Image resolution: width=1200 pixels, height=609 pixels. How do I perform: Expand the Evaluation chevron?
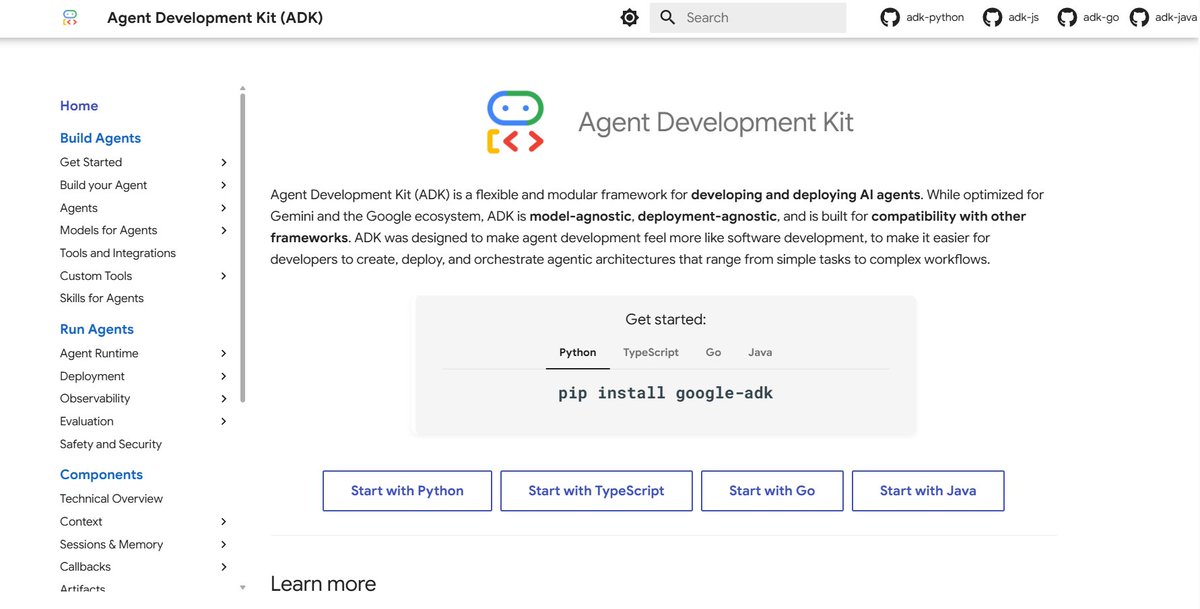(224, 421)
